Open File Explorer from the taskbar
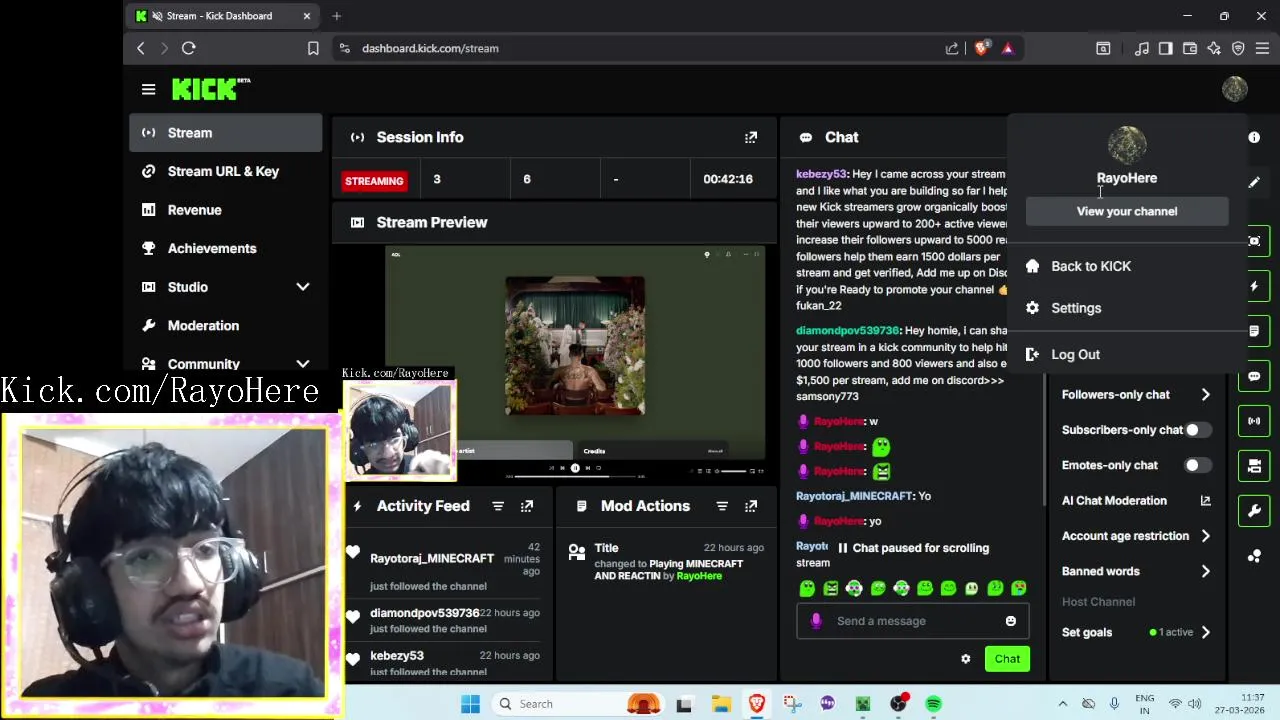The height and width of the screenshot is (720, 1280). pos(720,704)
